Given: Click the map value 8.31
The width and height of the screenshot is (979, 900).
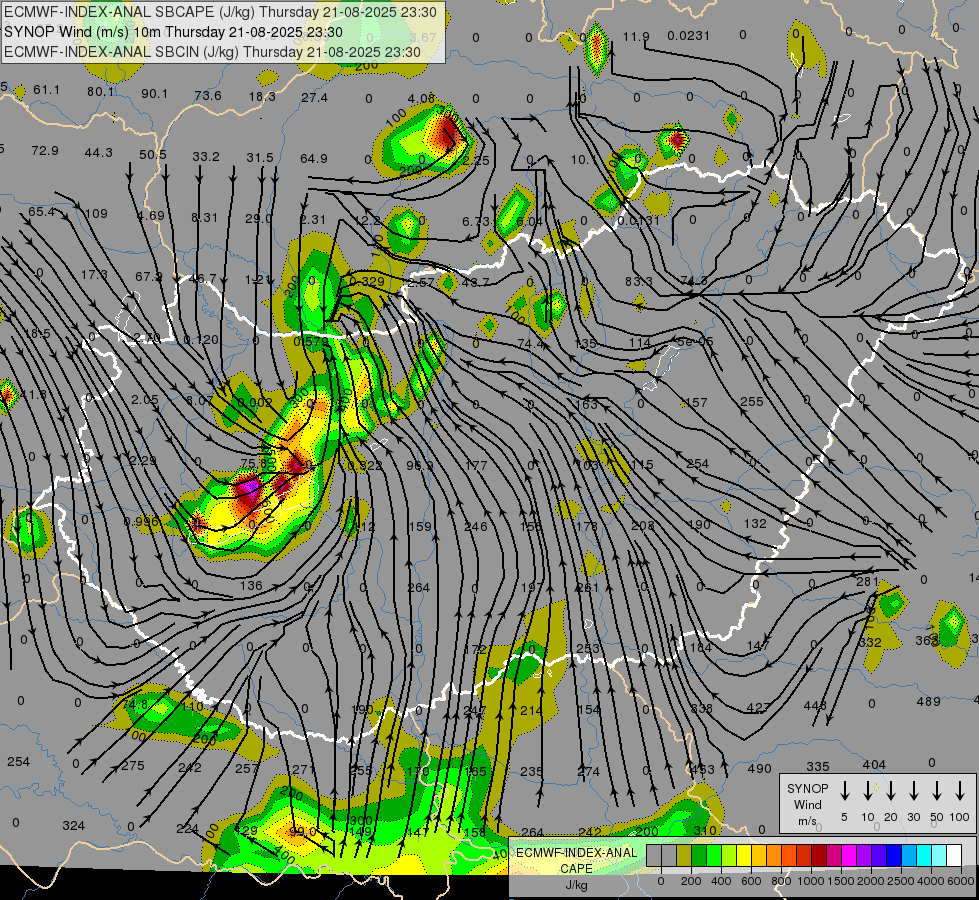Looking at the screenshot, I should point(204,217).
